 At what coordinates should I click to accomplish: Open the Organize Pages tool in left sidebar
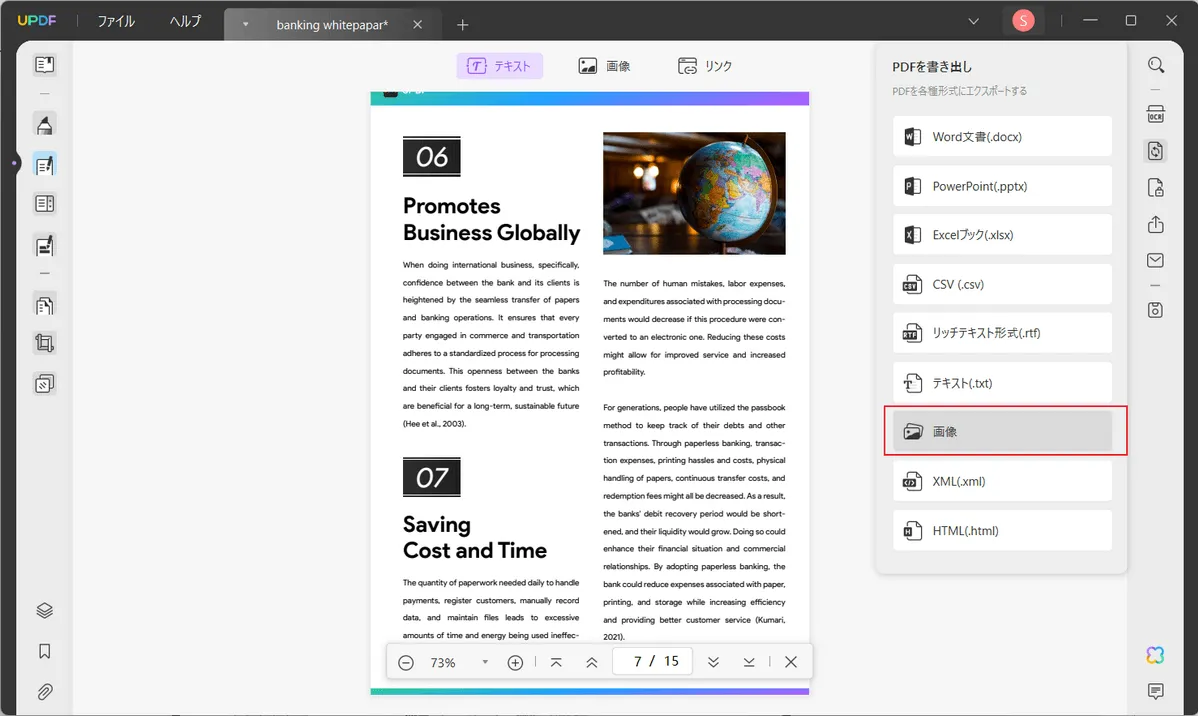[x=44, y=306]
